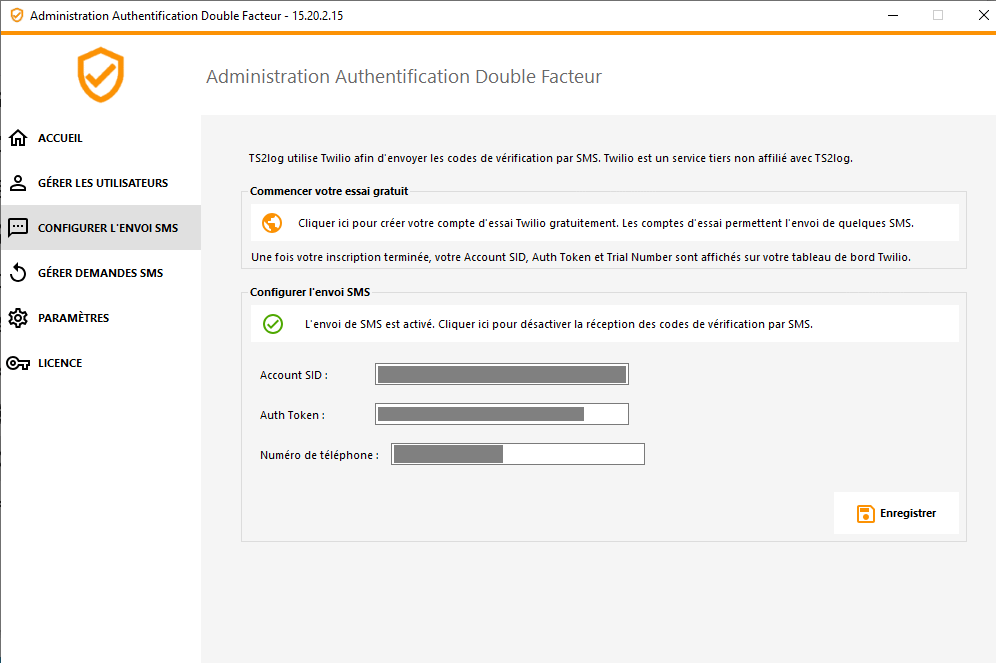Click the title bar shield app icon

pos(17,15)
